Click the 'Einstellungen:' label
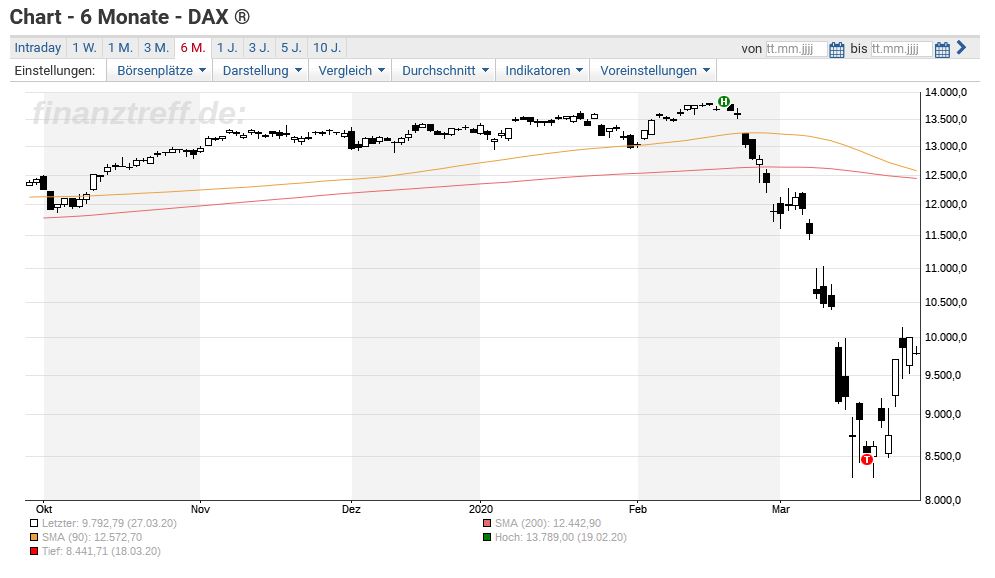The image size is (995, 578). coord(55,70)
